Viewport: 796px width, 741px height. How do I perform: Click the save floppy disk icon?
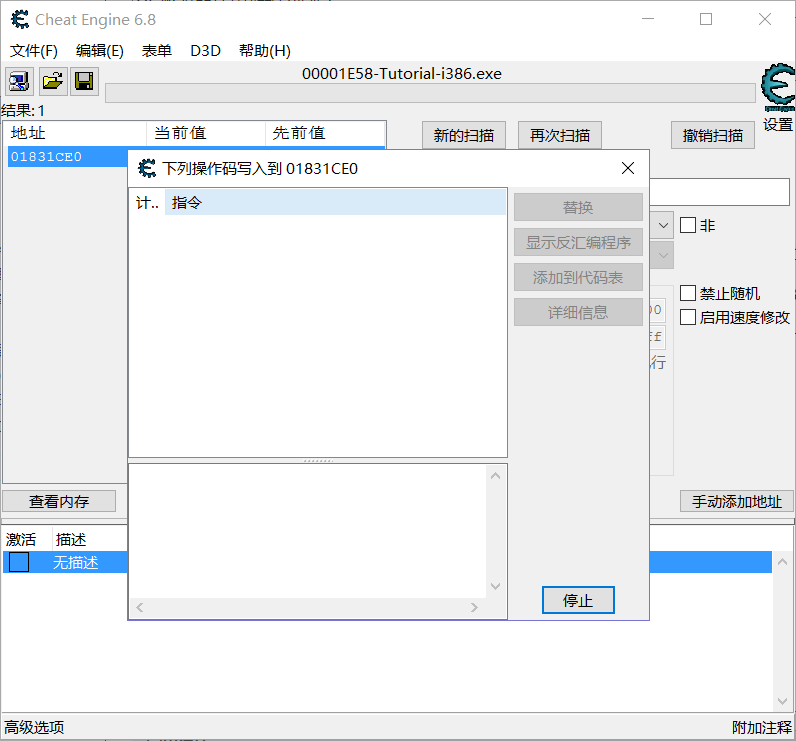pos(84,81)
